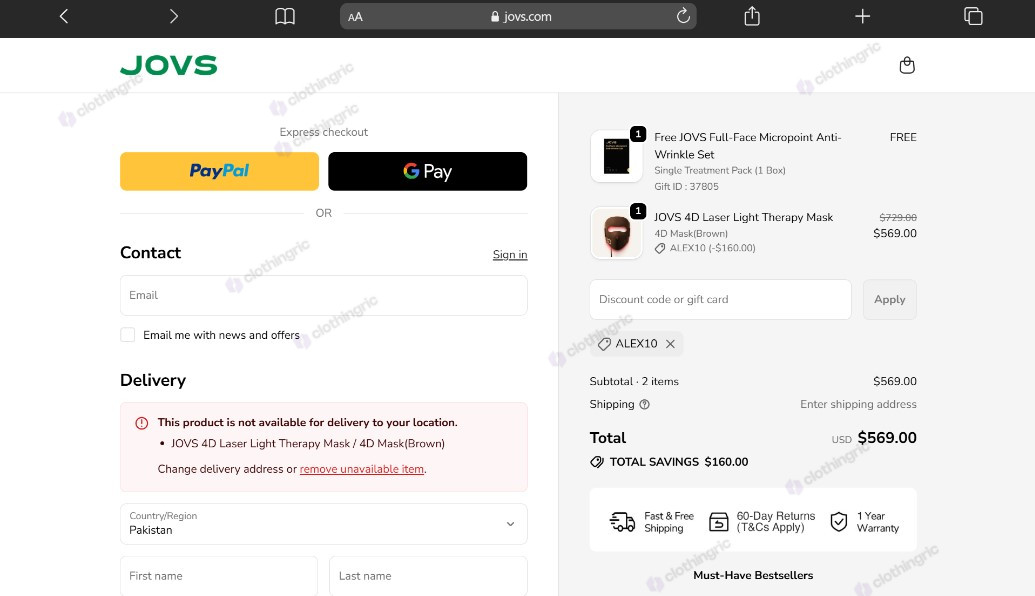Viewport: 1035px width, 596px height.
Task: Go forward with Safari's forward arrow
Action: (x=174, y=17)
